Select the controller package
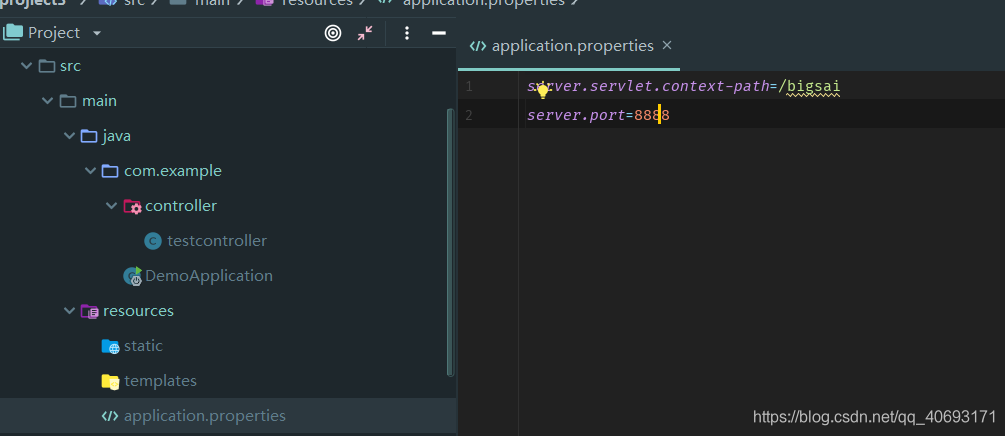1005x436 pixels. point(181,206)
